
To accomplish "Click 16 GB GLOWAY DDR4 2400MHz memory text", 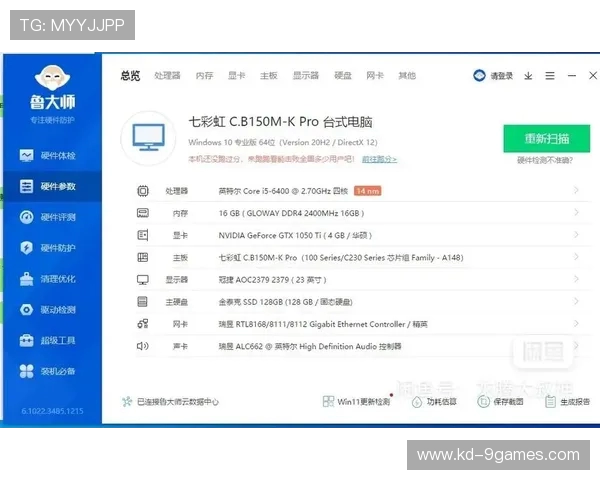I will [291, 213].
